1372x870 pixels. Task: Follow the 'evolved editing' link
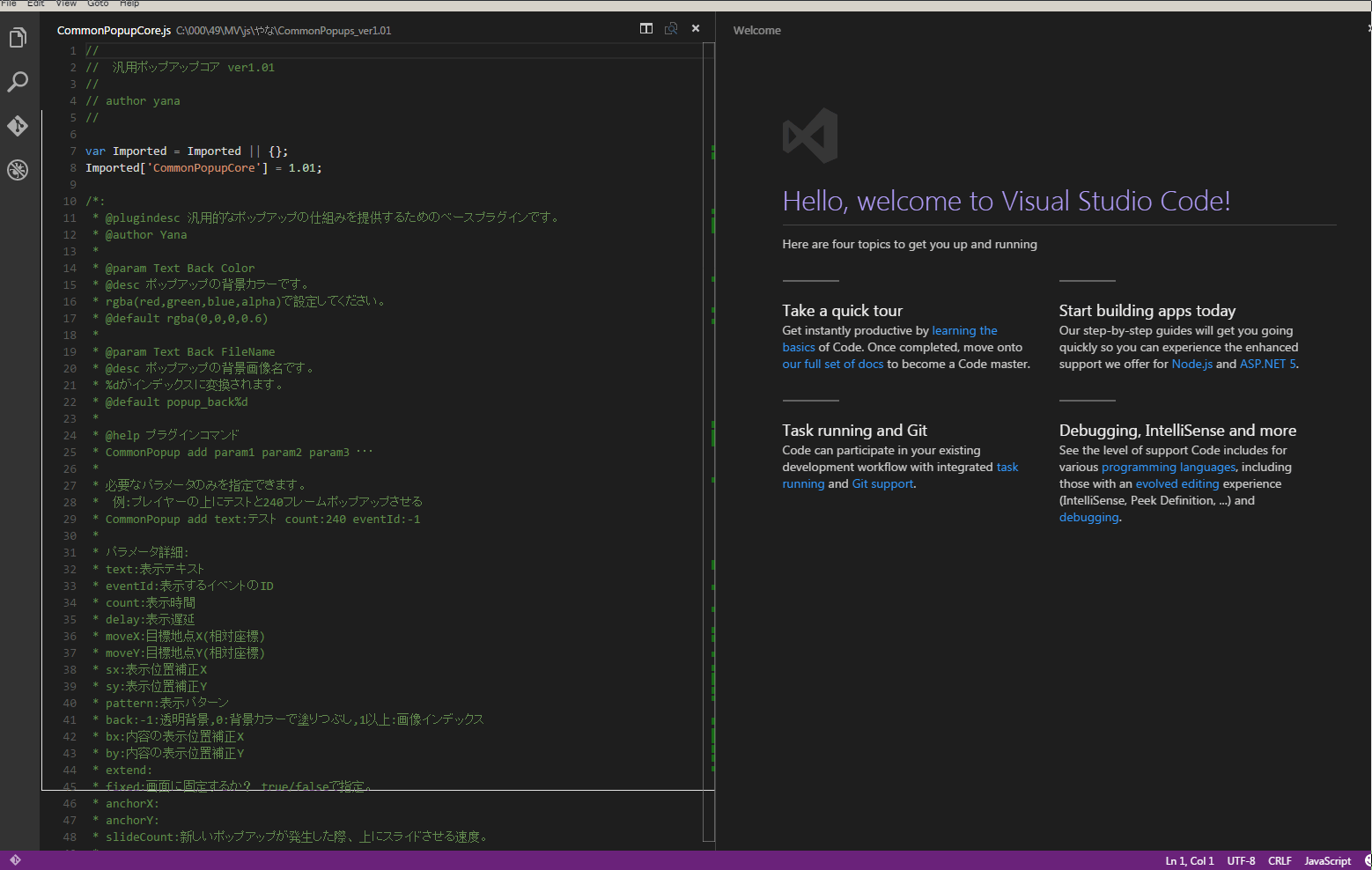click(1177, 484)
